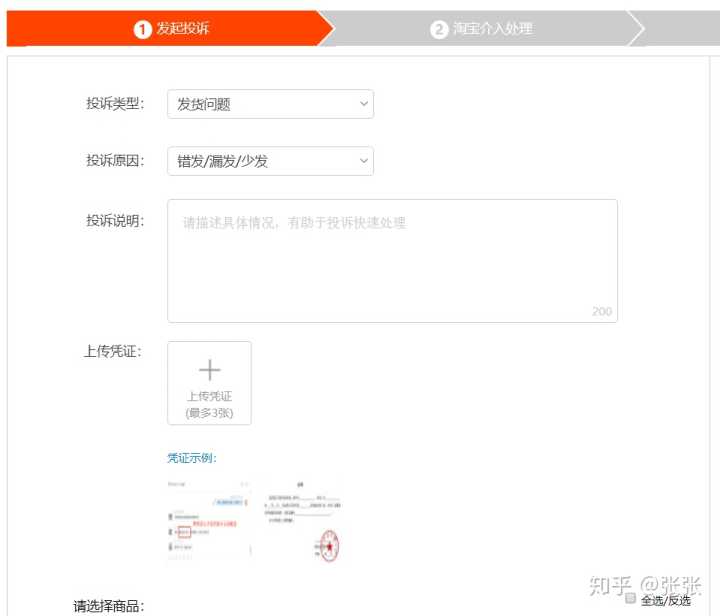
Task: Focus the 投诉说明 description text area
Action: click(392, 260)
